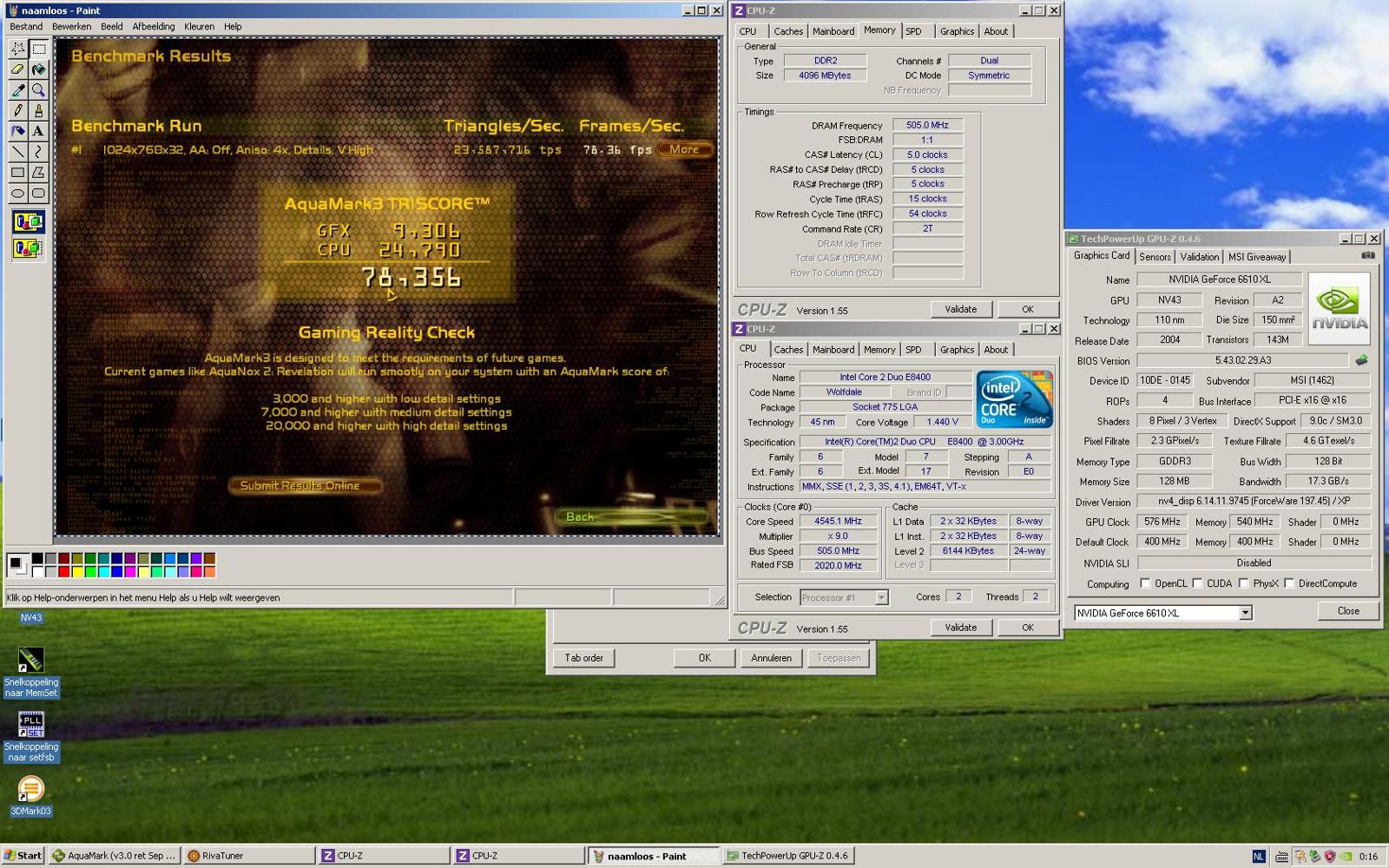Enable the OpenCL checkbox in GPU-Z
The width and height of the screenshot is (1389, 868).
point(1145,583)
